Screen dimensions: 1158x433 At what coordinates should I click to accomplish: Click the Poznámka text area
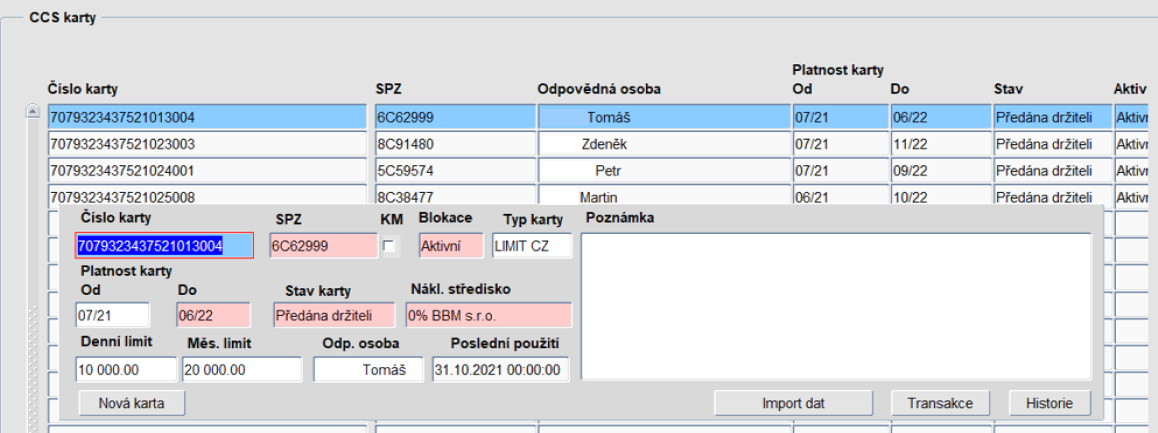point(836,306)
